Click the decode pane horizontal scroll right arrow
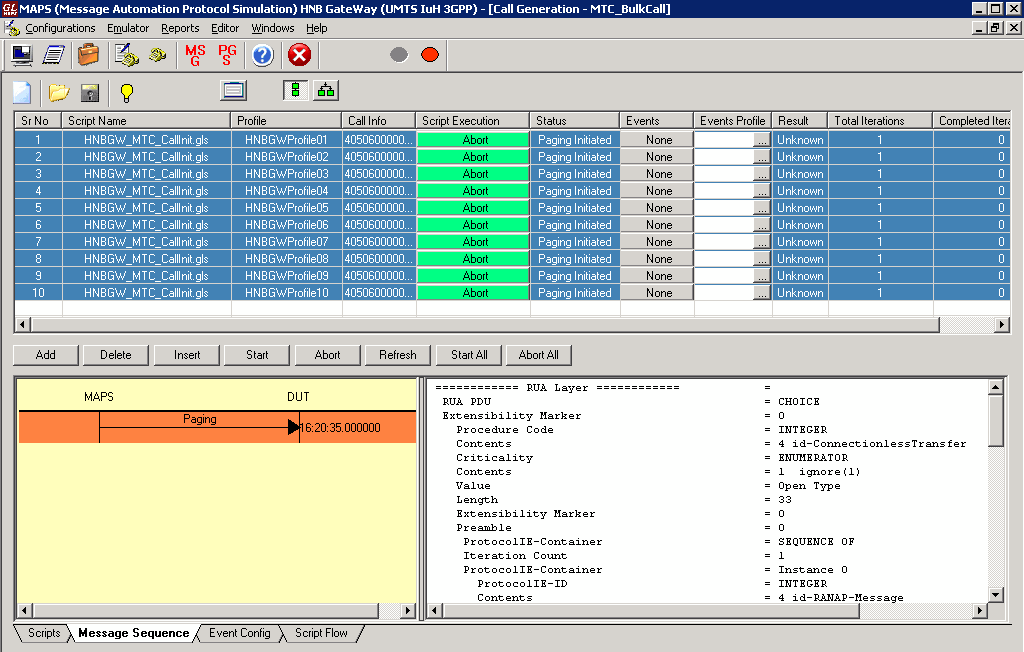Viewport: 1024px width, 652px height. [979, 610]
